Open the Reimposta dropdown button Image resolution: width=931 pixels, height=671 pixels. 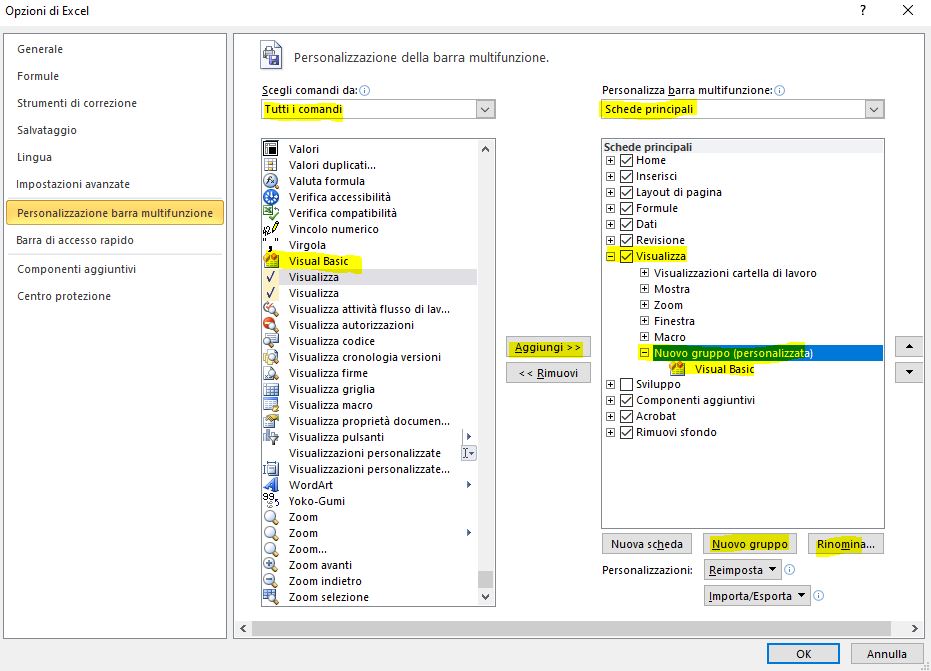743,570
